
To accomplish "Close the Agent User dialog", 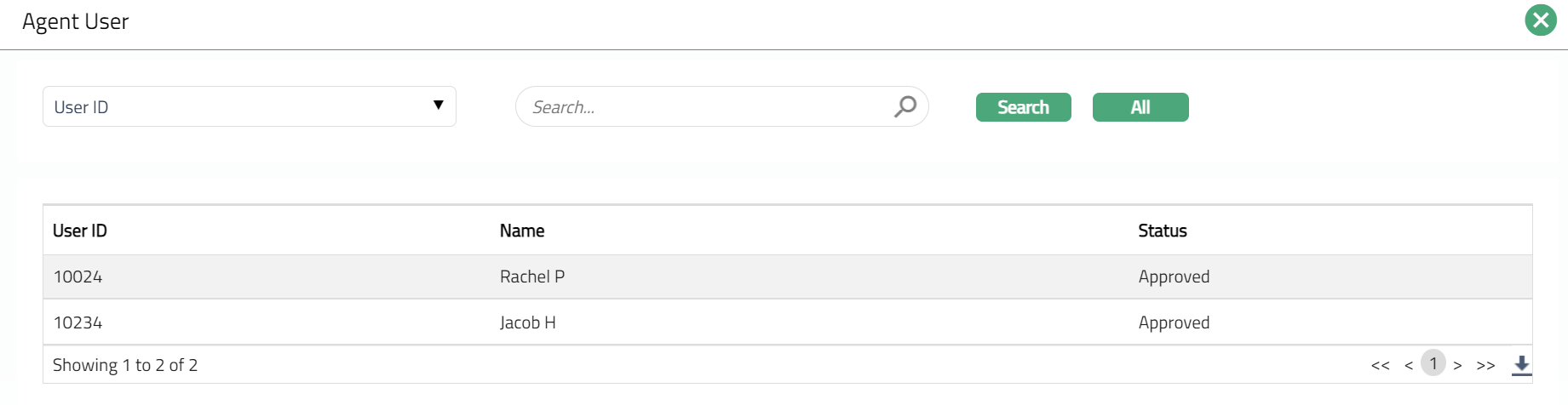I will [1540, 20].
